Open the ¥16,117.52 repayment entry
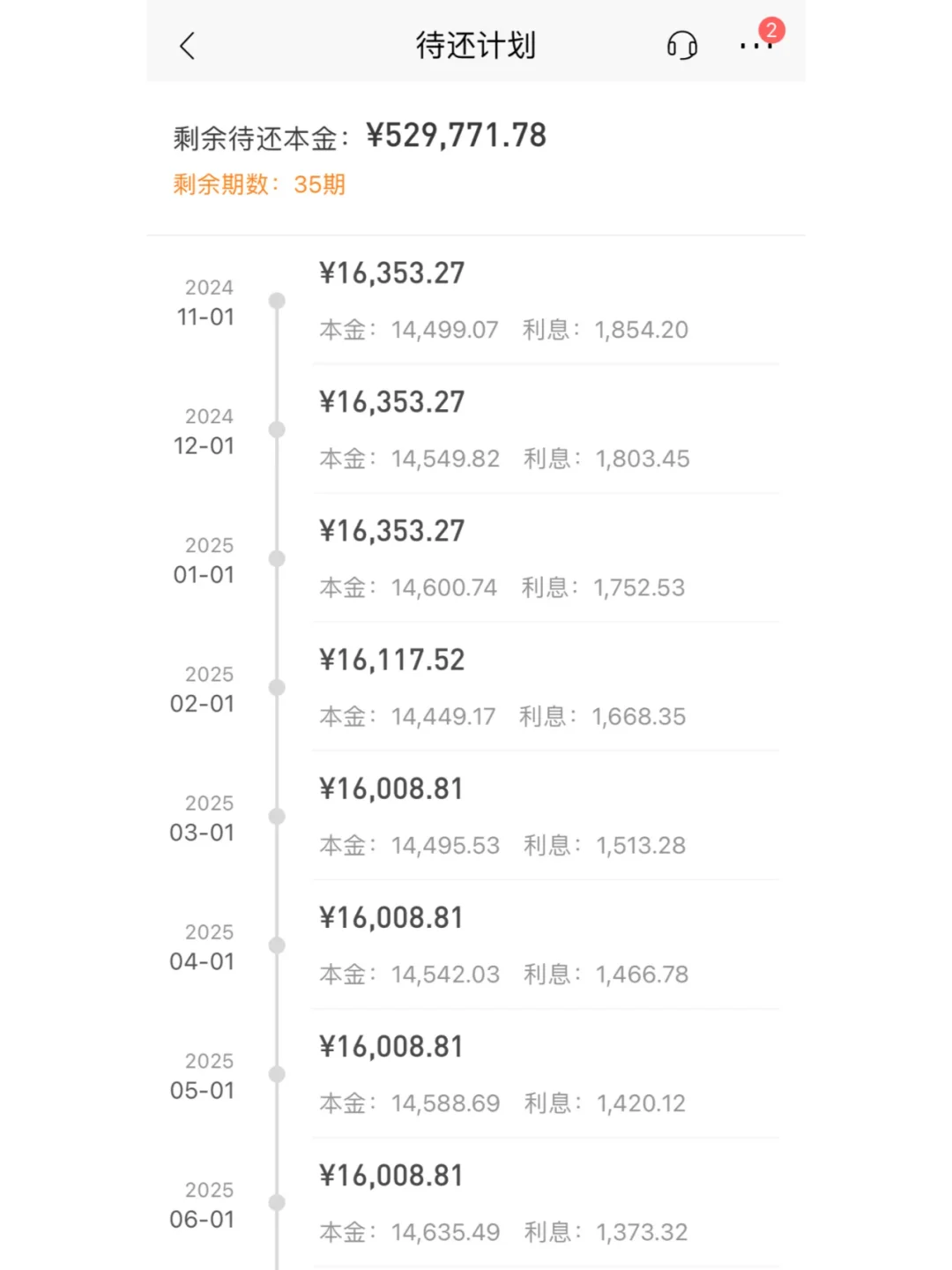952x1270 pixels. tap(391, 660)
